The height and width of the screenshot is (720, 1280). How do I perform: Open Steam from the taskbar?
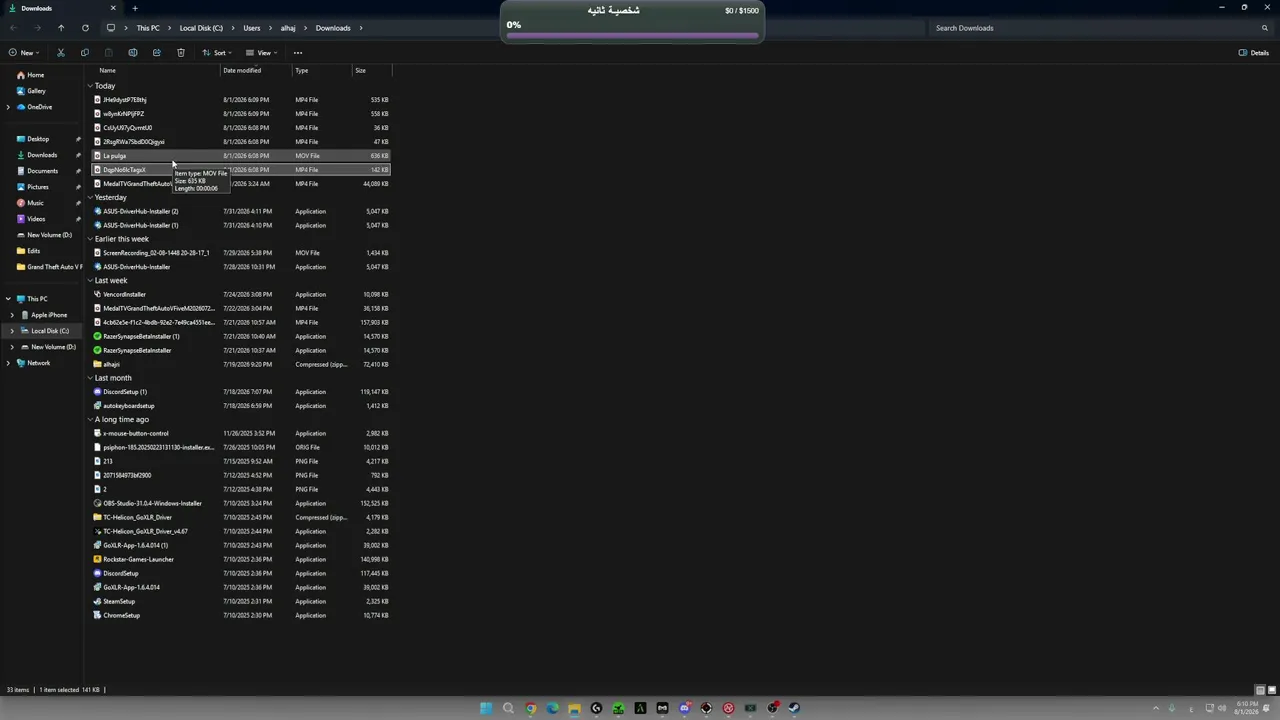coord(794,708)
